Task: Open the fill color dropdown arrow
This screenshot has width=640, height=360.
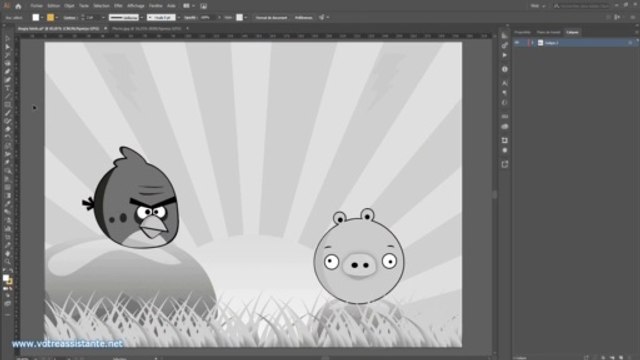Action: pyautogui.click(x=42, y=18)
